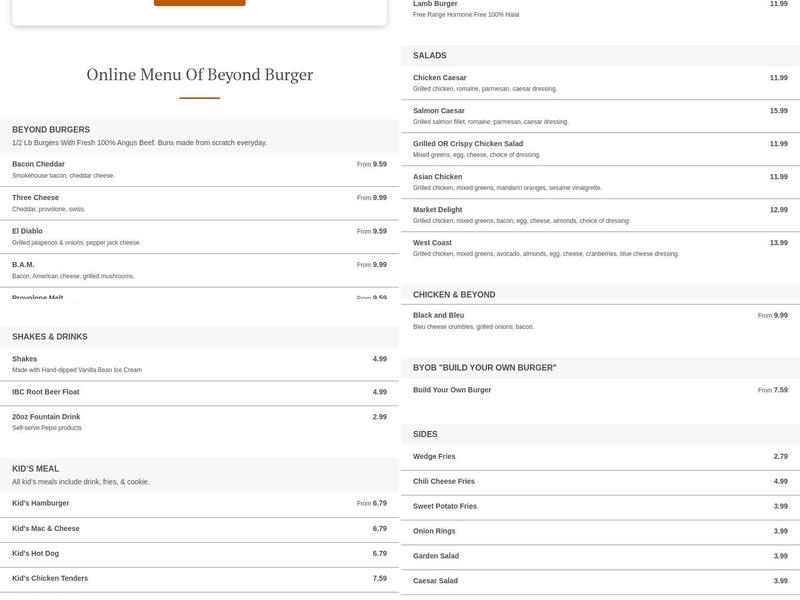Choose Kid's Hot Dog meal
Viewport: 800px width, 600px height.
[x=199, y=554]
